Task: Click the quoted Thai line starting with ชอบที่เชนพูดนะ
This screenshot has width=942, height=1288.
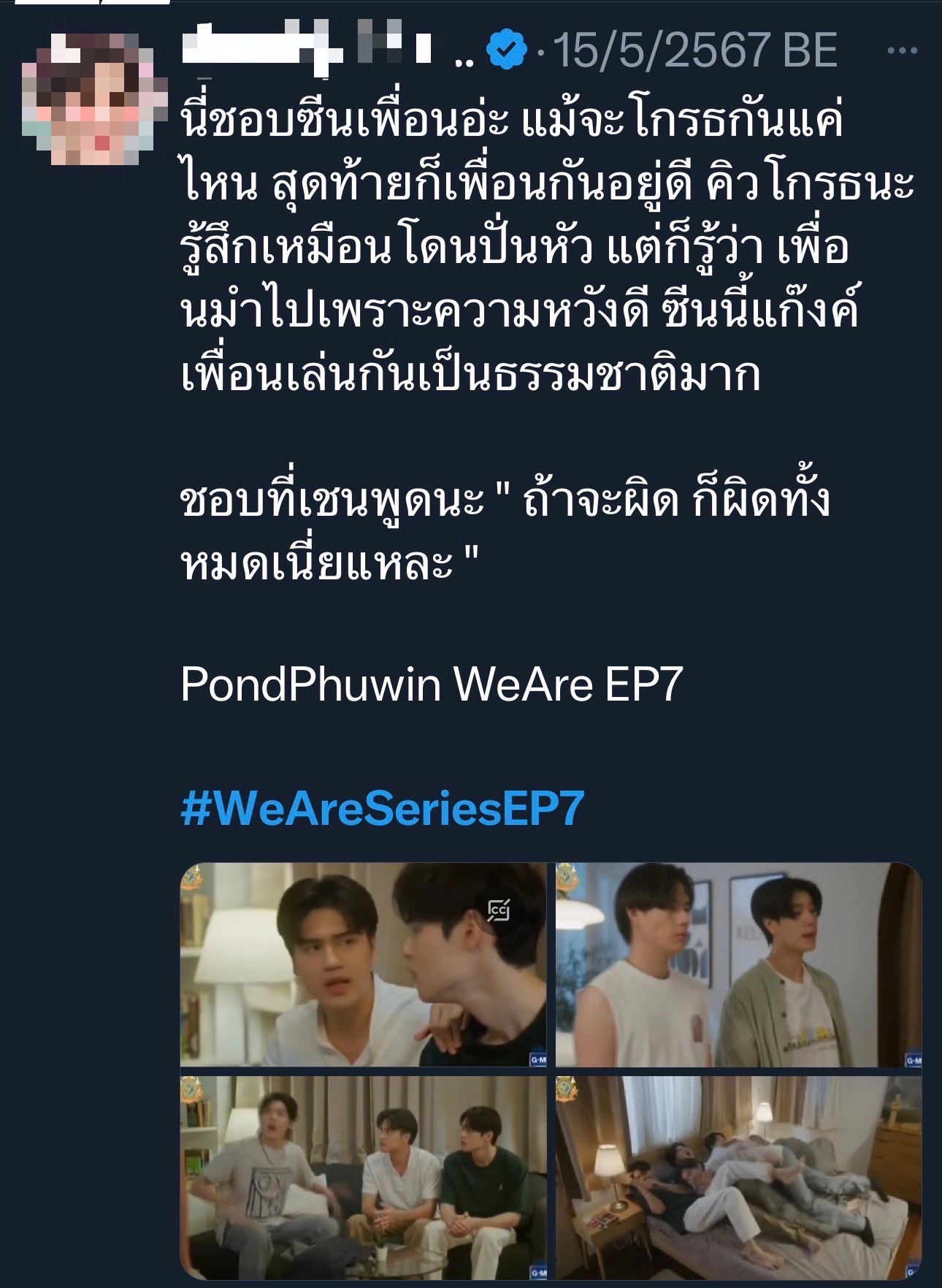Action: tap(505, 530)
